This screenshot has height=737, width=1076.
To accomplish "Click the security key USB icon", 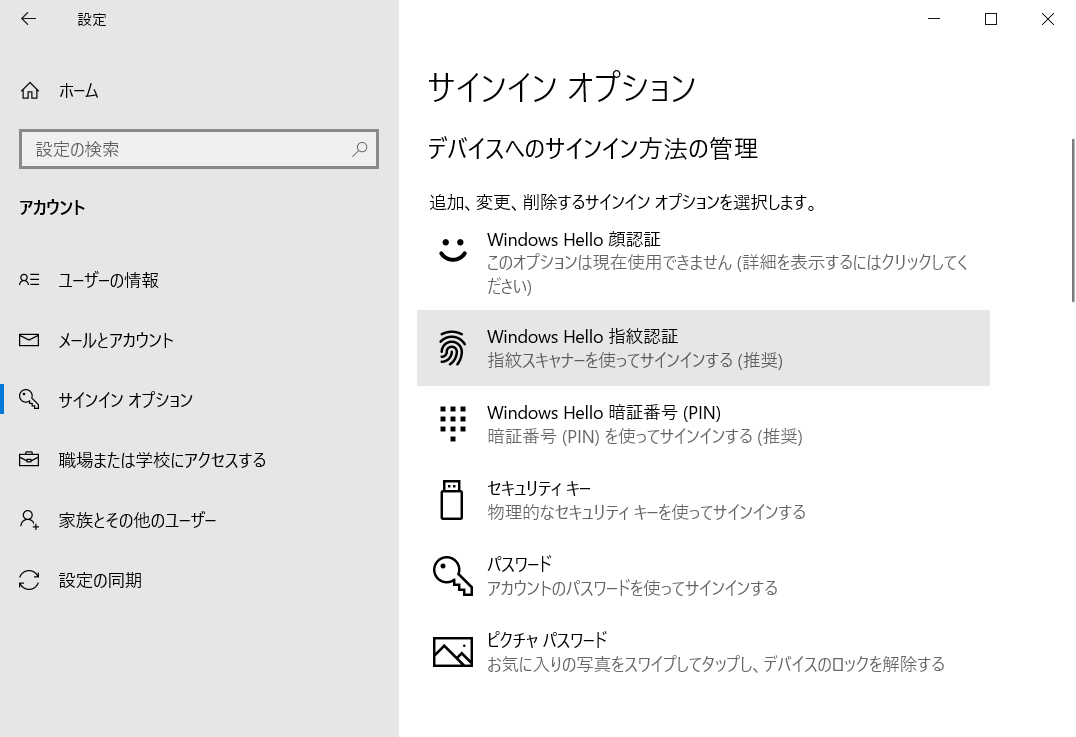I will pyautogui.click(x=452, y=500).
